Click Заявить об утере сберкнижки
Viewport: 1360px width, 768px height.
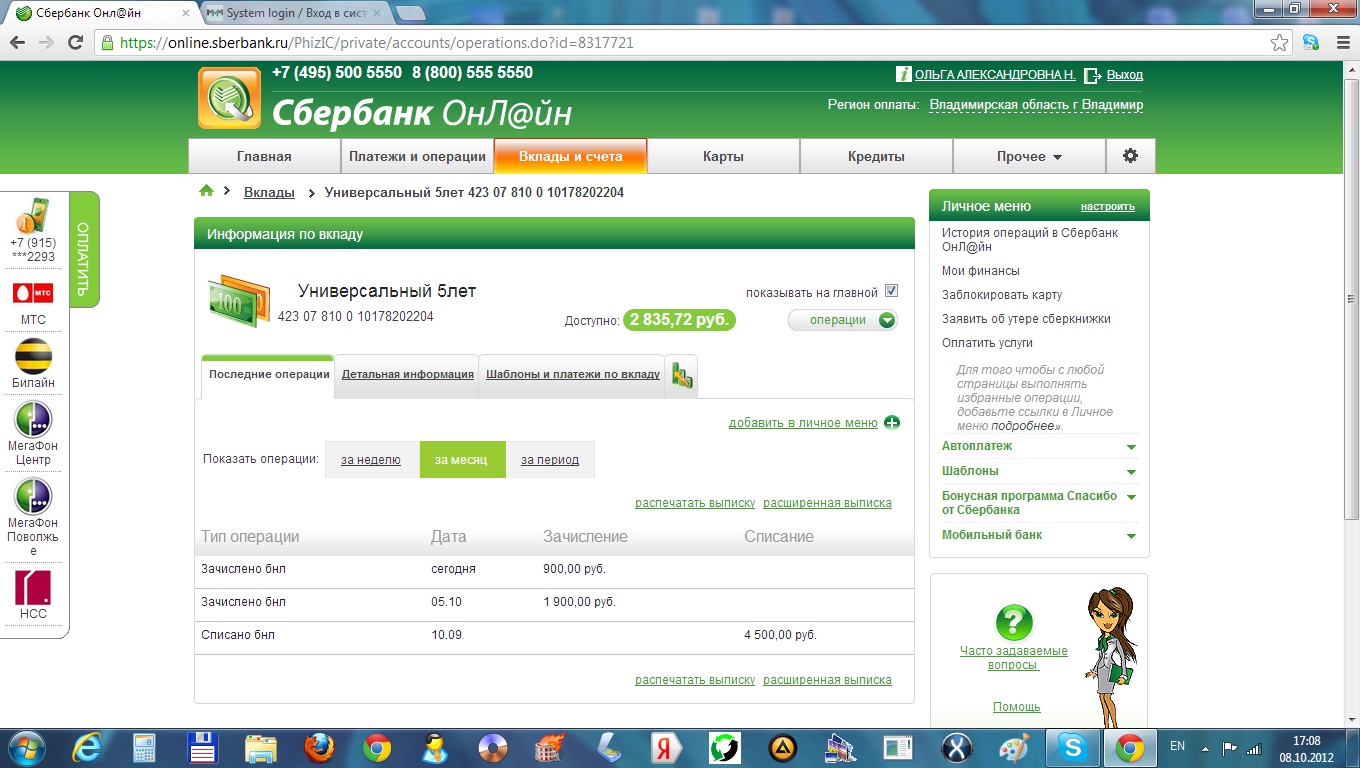click(1026, 319)
